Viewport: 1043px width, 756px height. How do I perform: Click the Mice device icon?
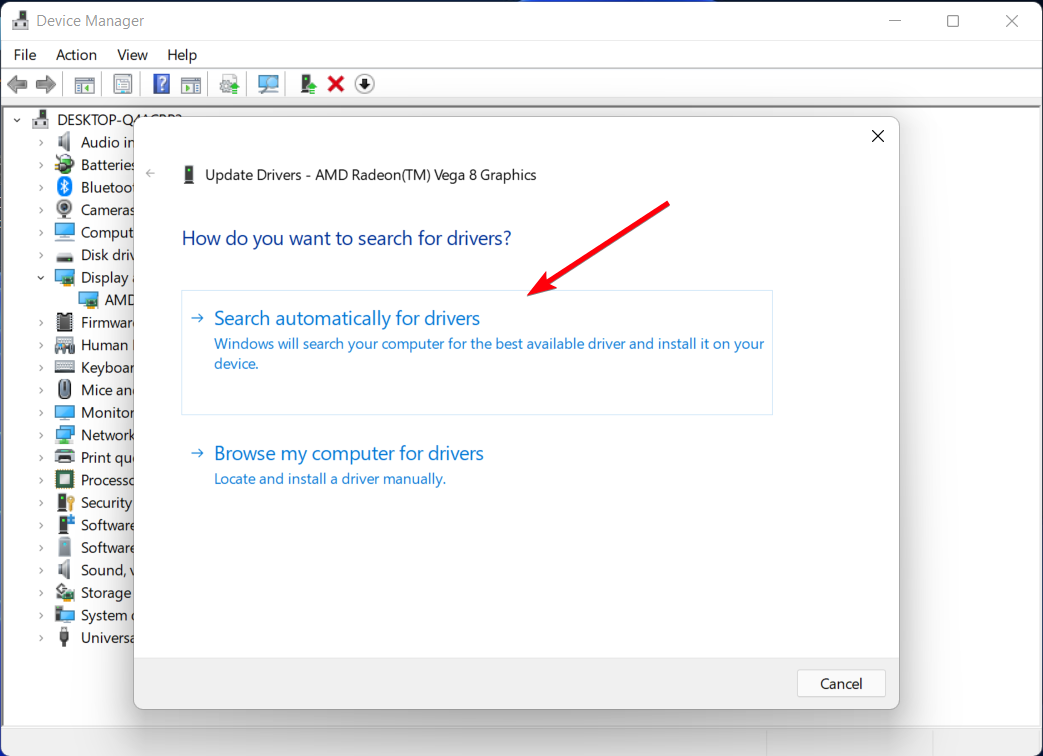[65, 390]
